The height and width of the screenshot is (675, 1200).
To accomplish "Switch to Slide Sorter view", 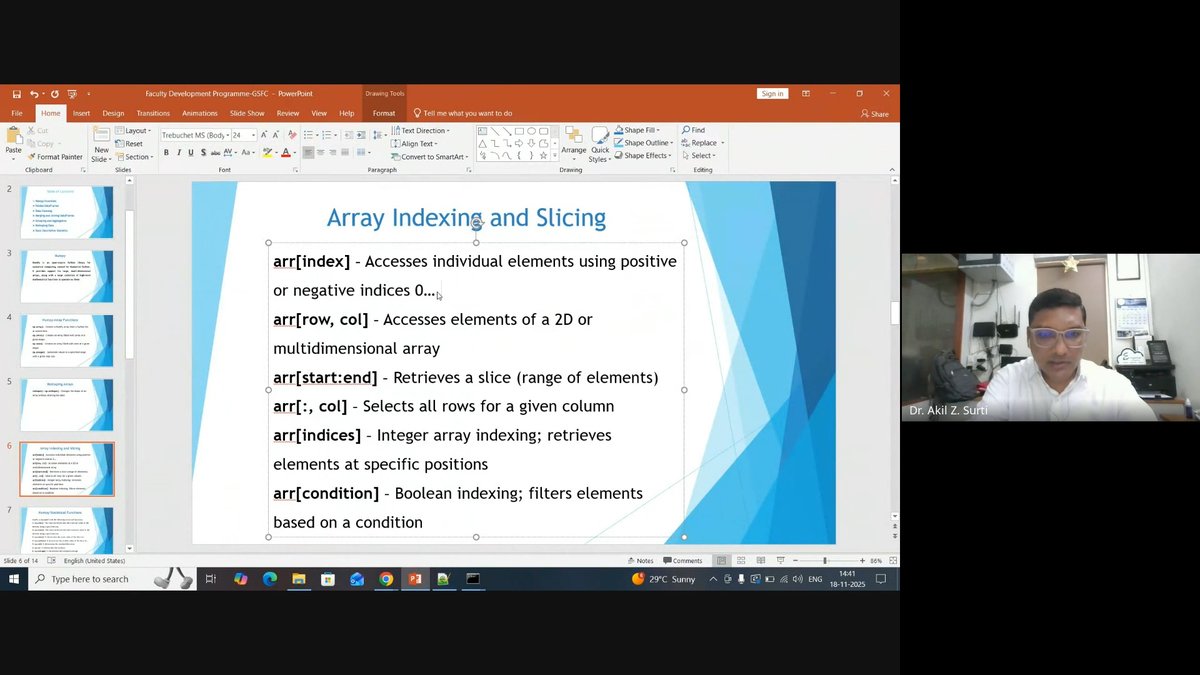I will point(740,561).
